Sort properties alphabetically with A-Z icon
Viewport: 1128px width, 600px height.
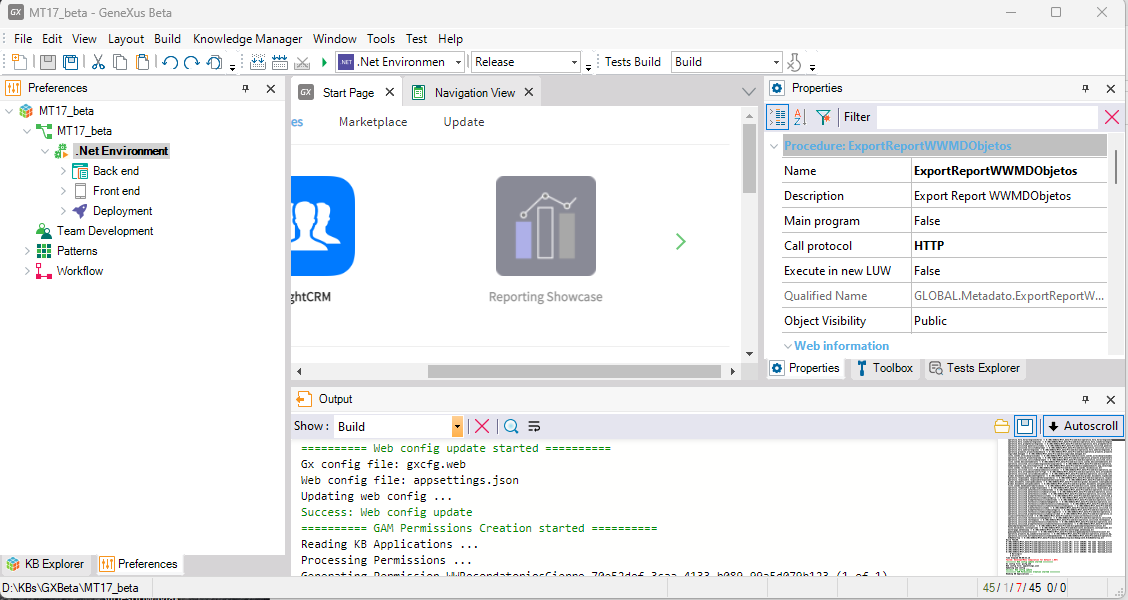point(800,117)
